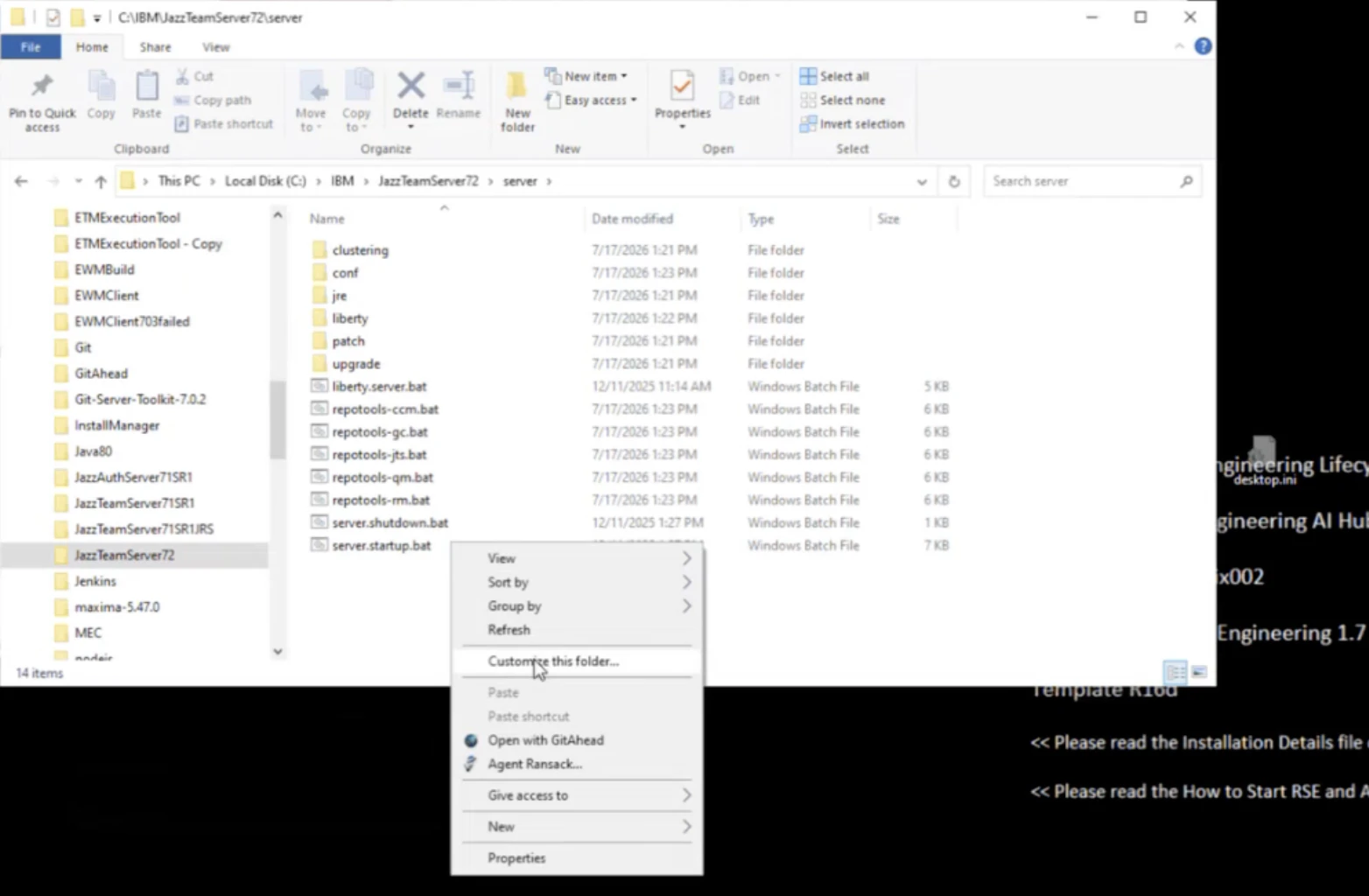Sort by Date modified column header
Screen dimensions: 1369x896
[632, 219]
